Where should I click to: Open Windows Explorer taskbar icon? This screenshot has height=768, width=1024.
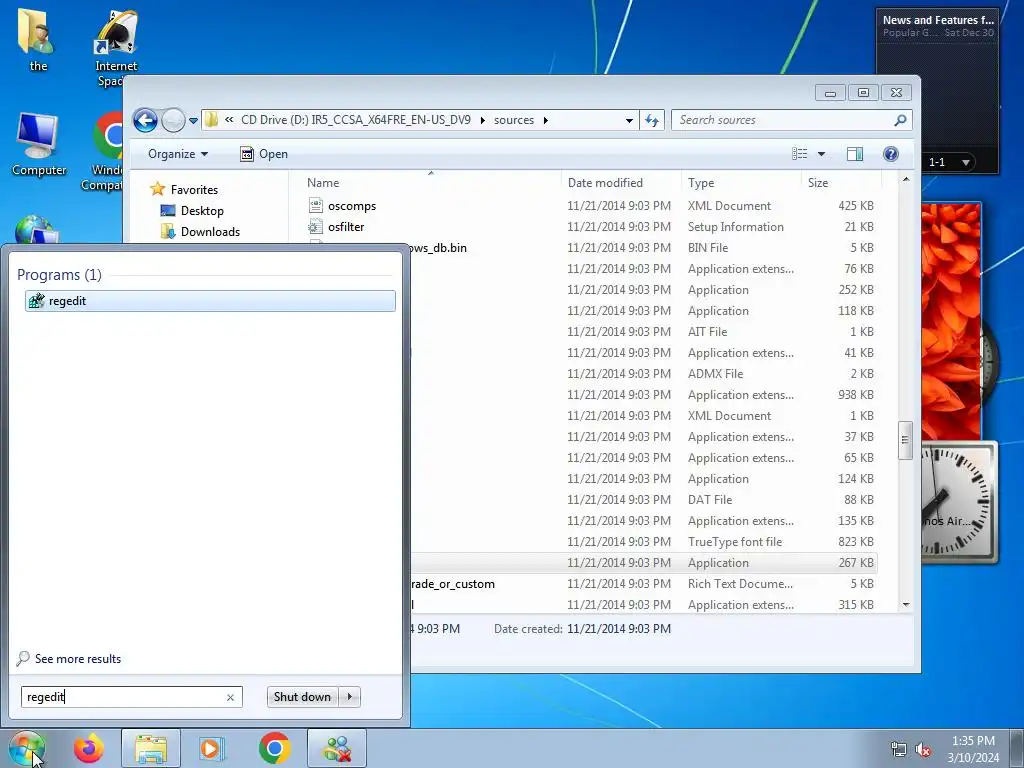[151, 748]
